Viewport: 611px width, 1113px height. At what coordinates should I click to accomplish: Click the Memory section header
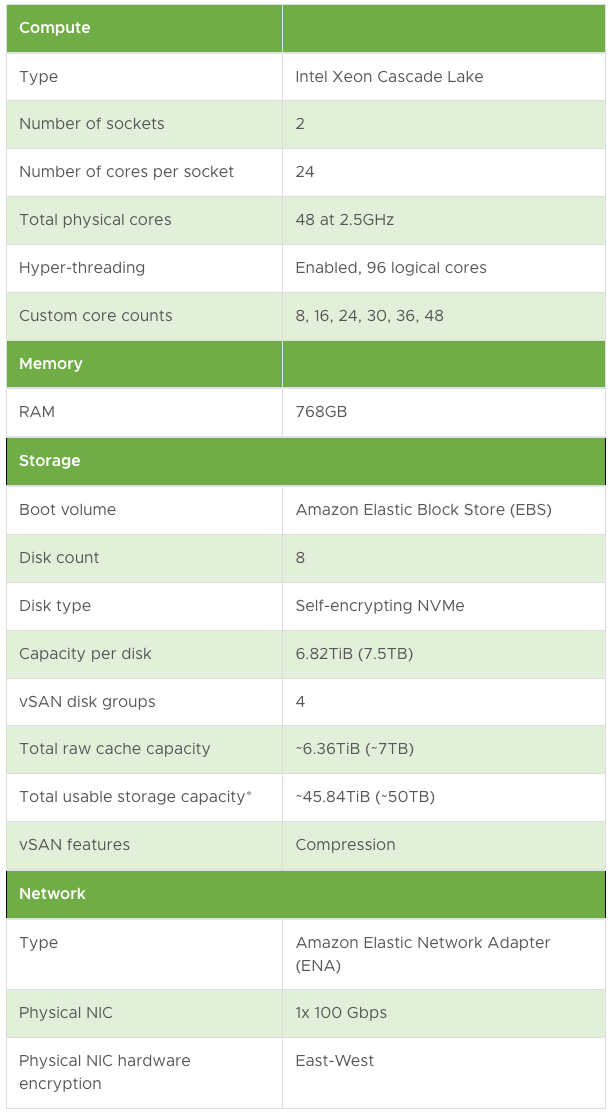tap(50, 363)
